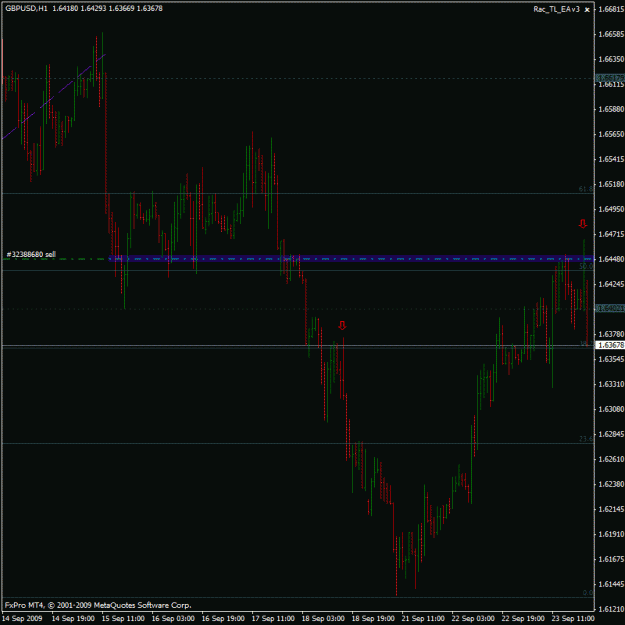This screenshot has height=625, width=625.
Task: Click the current price tag 1.63678 on axis
Action: pyautogui.click(x=610, y=345)
